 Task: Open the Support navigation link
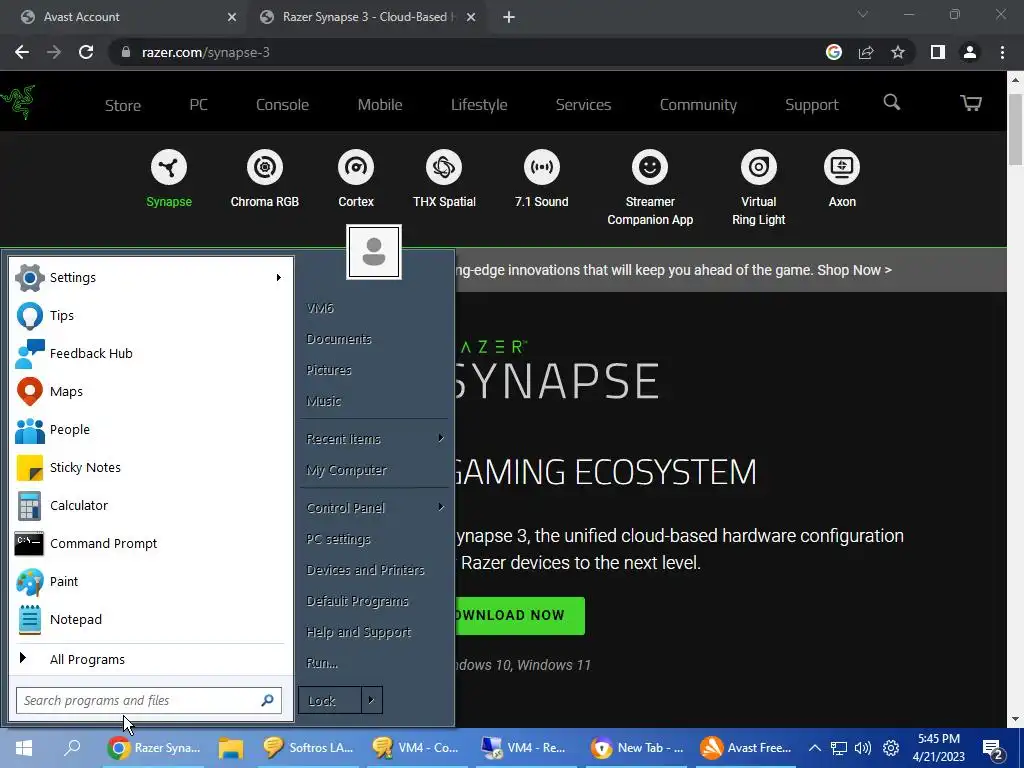click(x=812, y=105)
